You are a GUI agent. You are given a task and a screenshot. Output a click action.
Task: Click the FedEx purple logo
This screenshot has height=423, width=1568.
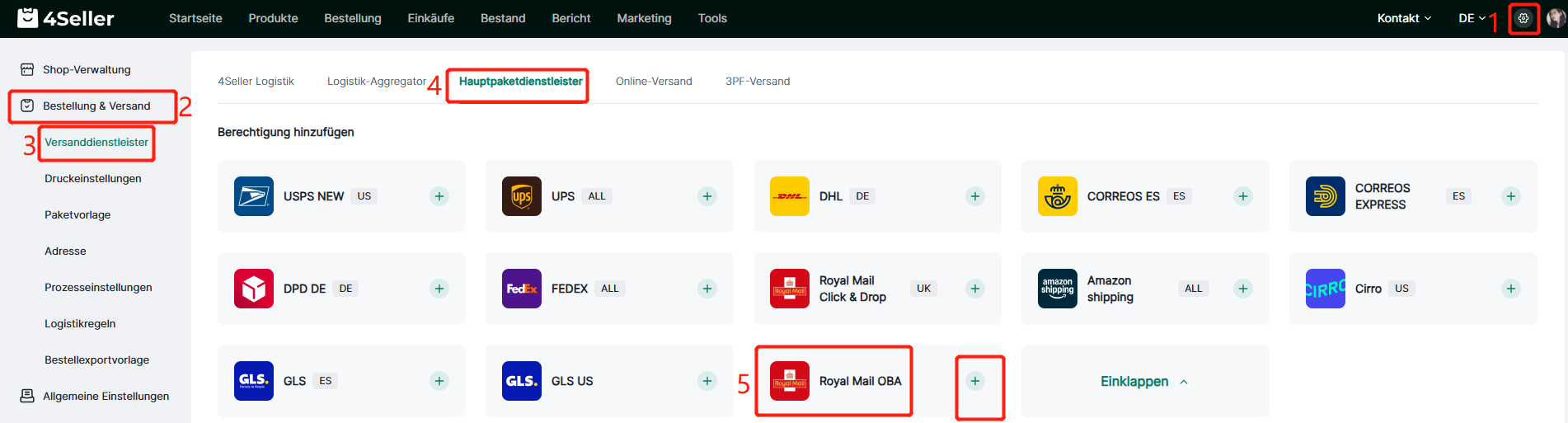(x=522, y=289)
